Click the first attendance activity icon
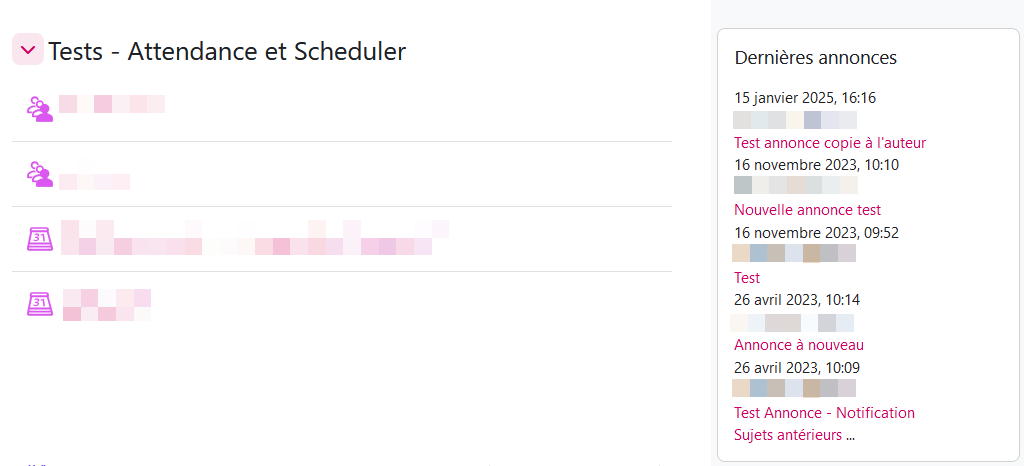This screenshot has width=1024, height=466. click(x=39, y=109)
